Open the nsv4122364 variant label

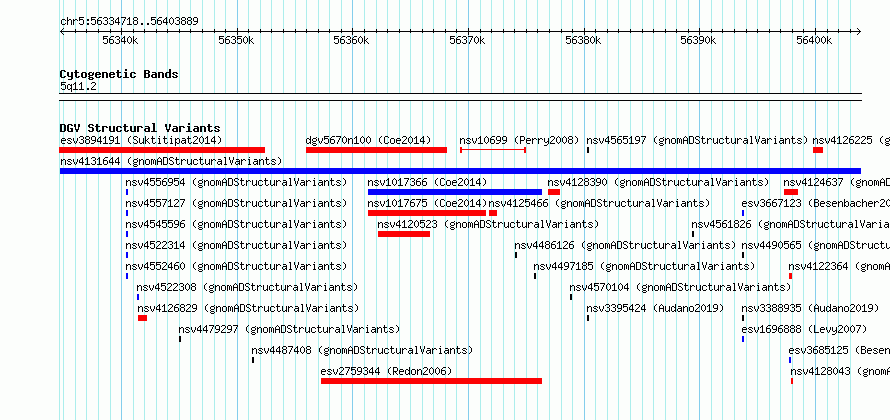click(x=839, y=266)
